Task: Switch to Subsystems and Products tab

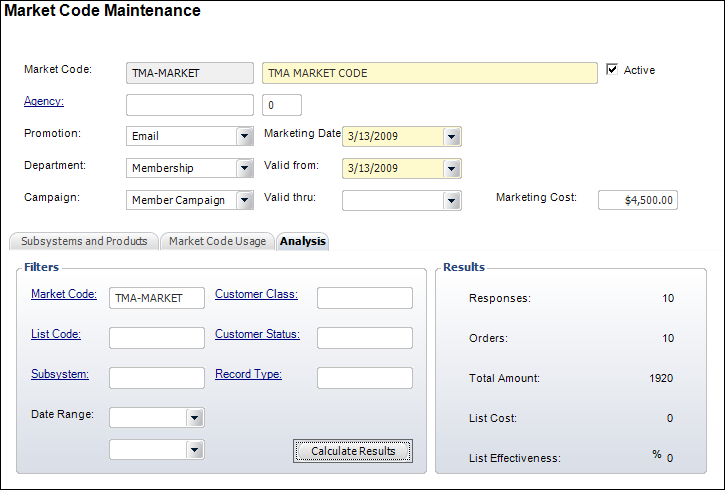Action: point(84,241)
